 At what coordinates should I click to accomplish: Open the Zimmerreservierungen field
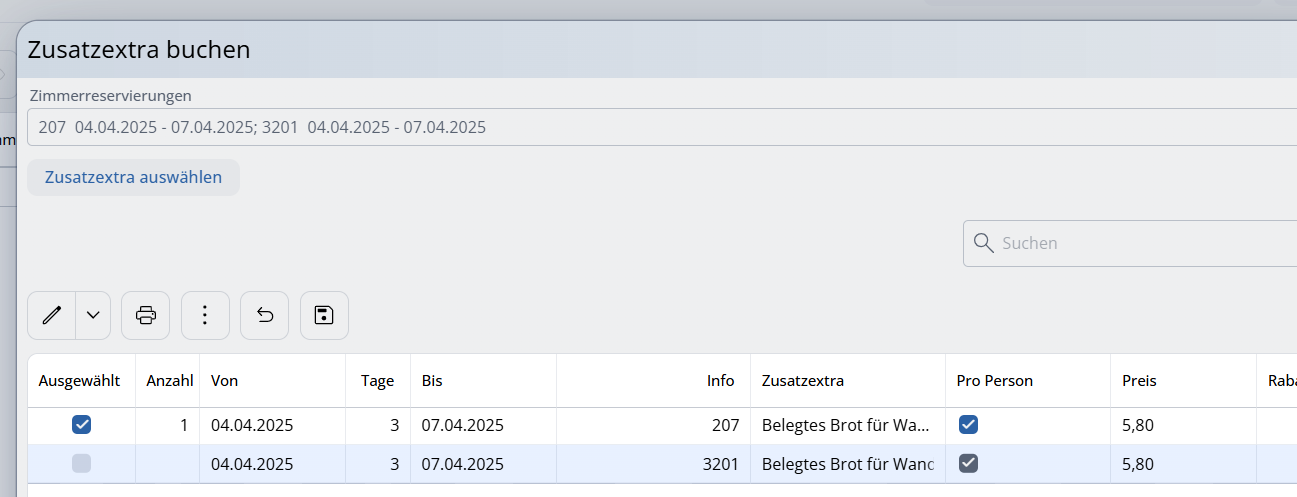662,127
